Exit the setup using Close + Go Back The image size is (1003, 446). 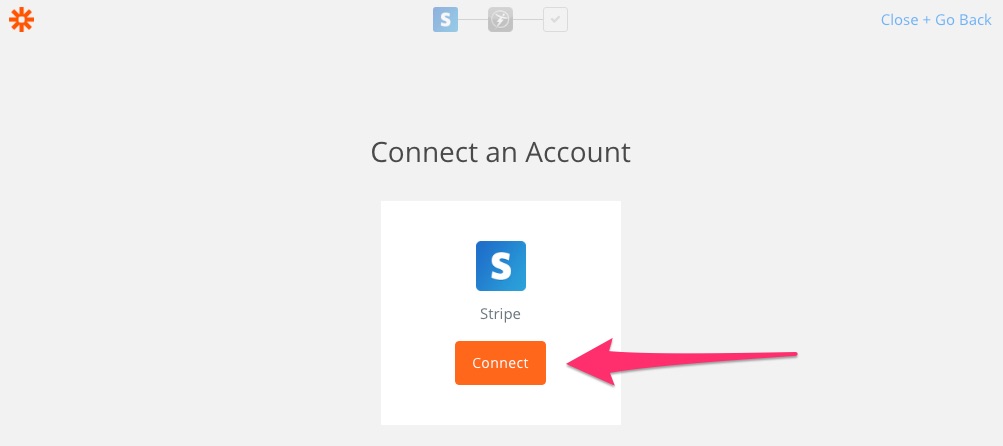[x=936, y=20]
